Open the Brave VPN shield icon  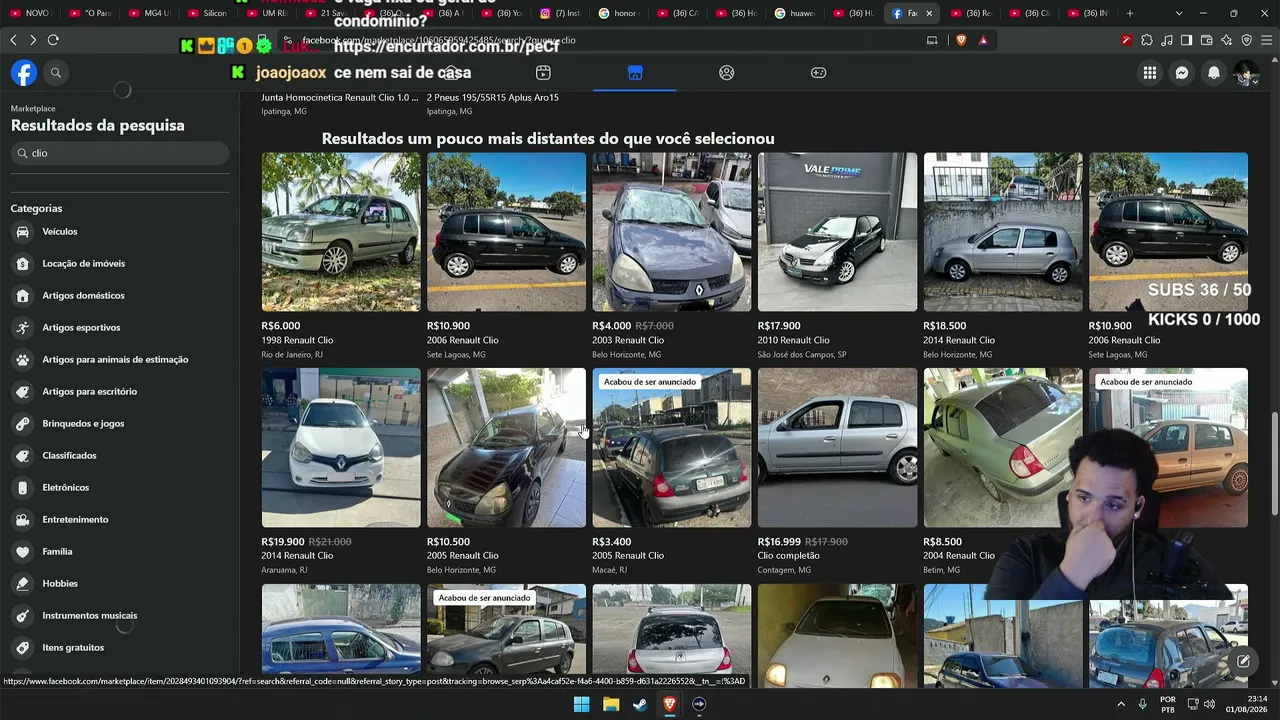(x=1246, y=40)
